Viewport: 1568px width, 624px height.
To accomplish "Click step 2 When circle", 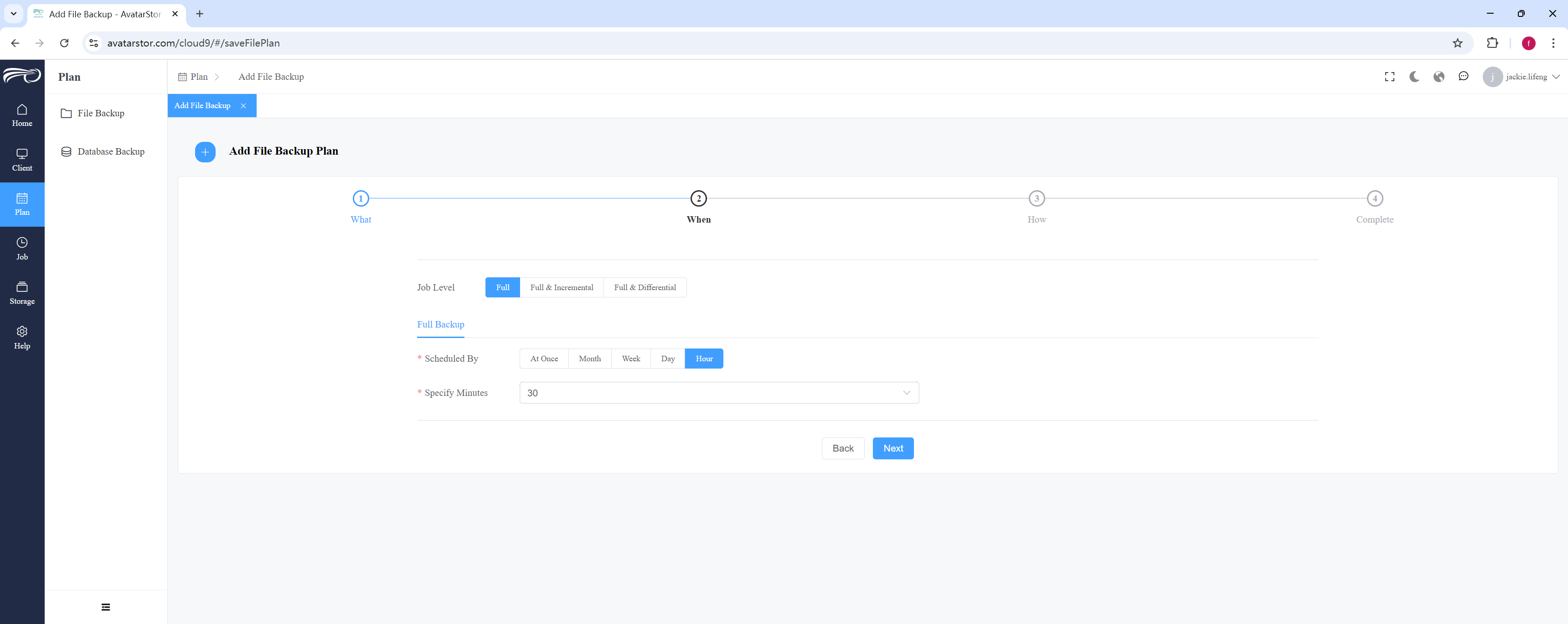I will (699, 199).
